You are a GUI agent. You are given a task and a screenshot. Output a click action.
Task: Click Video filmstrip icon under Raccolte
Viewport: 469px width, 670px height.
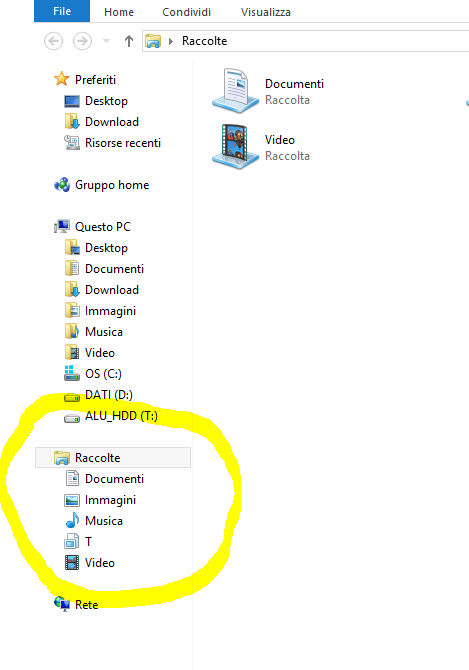[x=72, y=562]
